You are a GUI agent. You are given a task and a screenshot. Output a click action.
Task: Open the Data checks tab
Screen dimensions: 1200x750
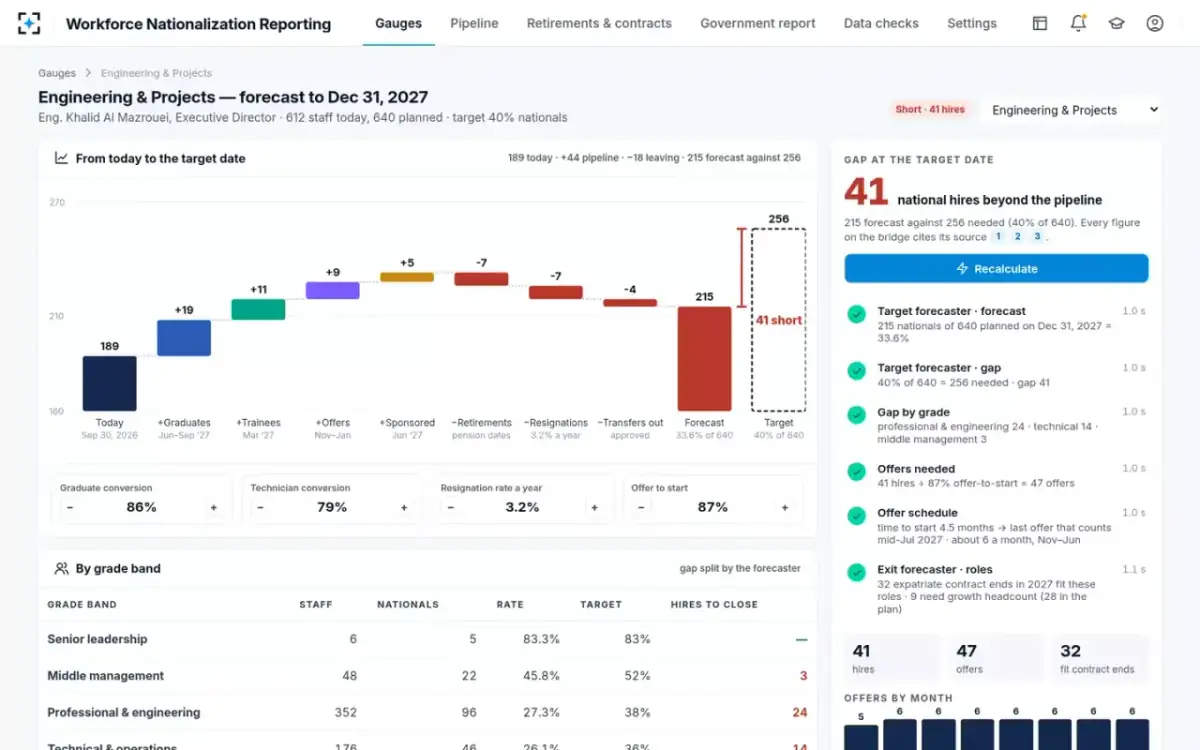pyautogui.click(x=881, y=23)
